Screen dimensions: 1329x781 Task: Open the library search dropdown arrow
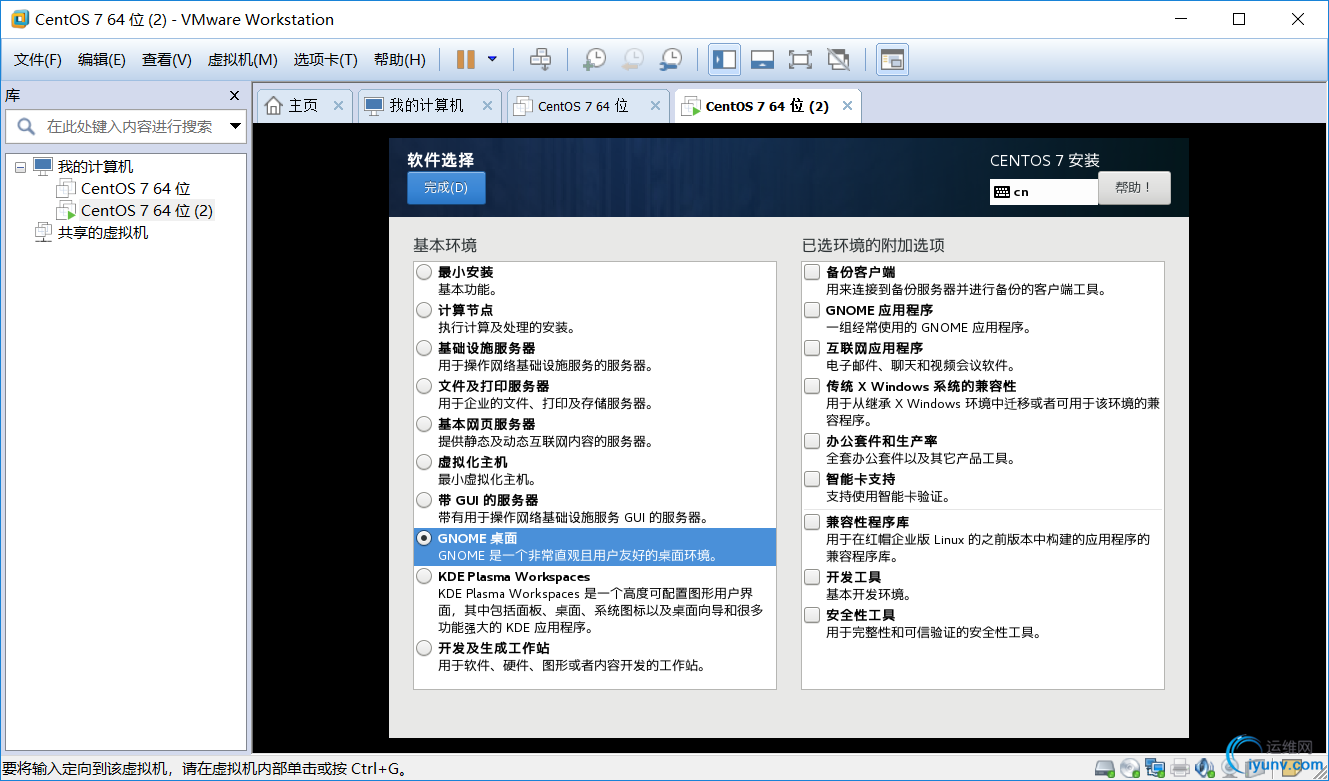tap(235, 126)
